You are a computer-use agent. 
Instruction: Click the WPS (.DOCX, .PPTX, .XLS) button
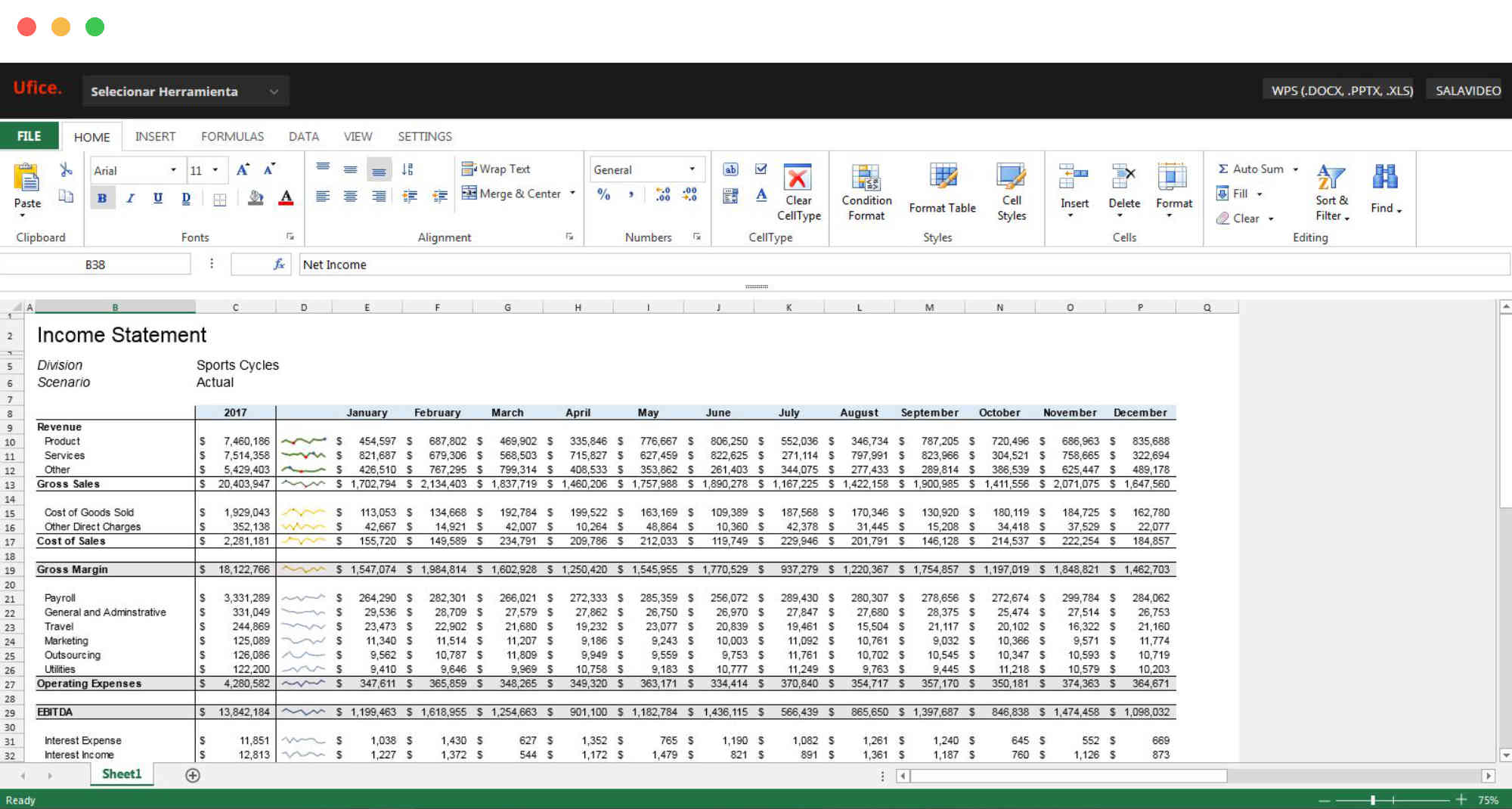click(1341, 91)
